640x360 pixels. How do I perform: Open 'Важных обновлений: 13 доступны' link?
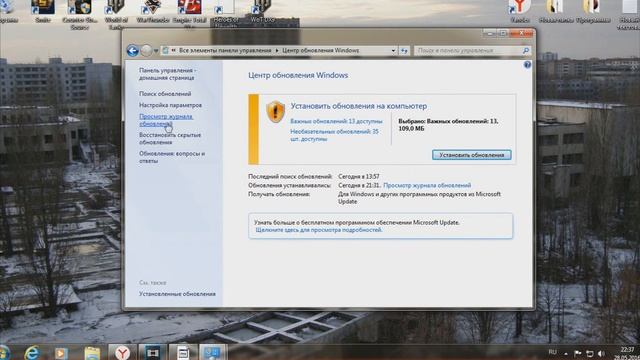pos(336,121)
